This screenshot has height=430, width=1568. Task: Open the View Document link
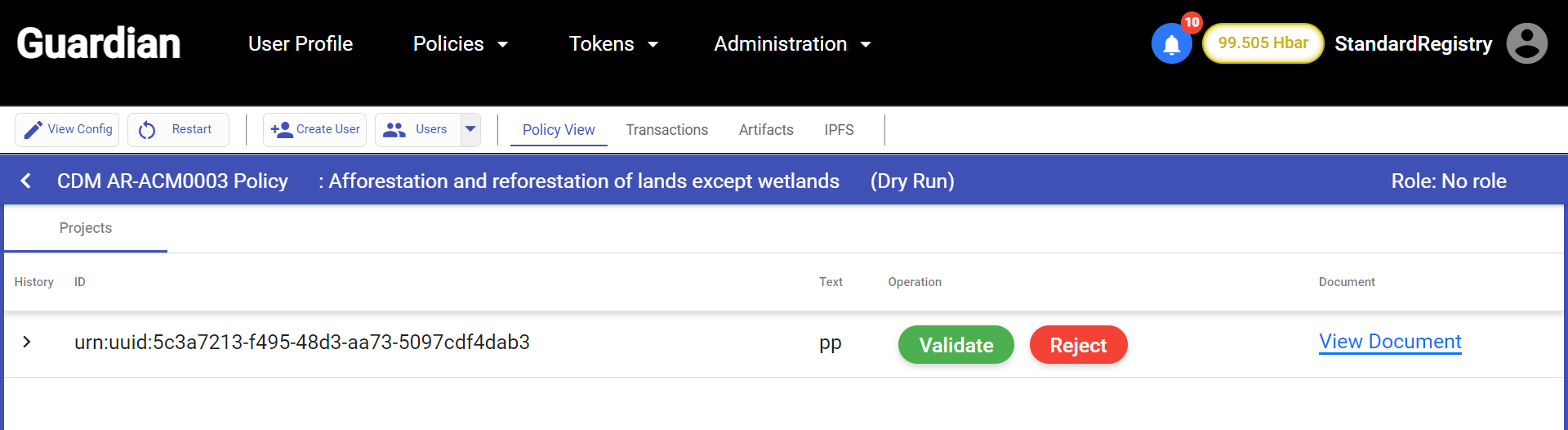point(1390,342)
